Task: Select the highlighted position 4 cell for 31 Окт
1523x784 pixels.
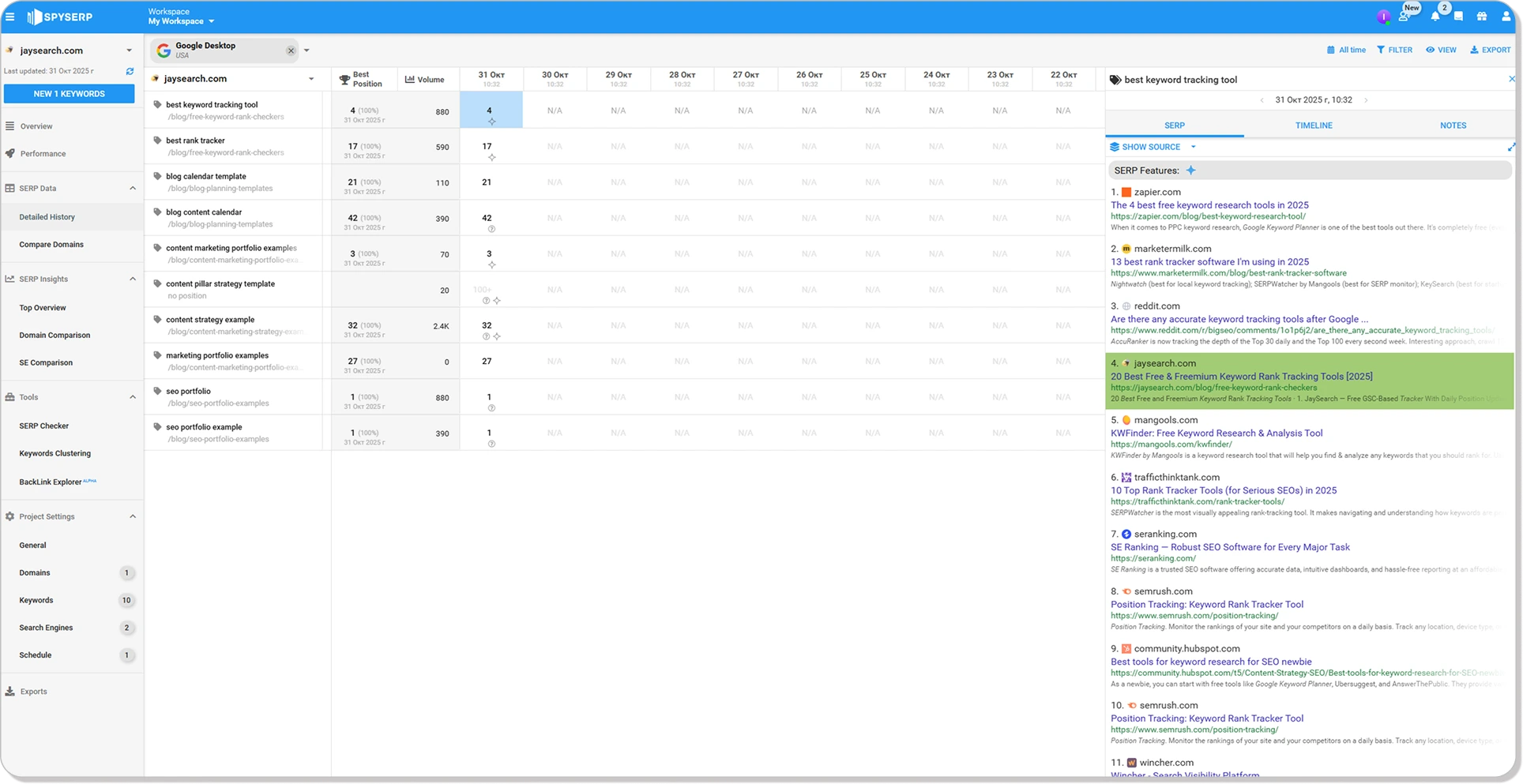Action: point(491,110)
